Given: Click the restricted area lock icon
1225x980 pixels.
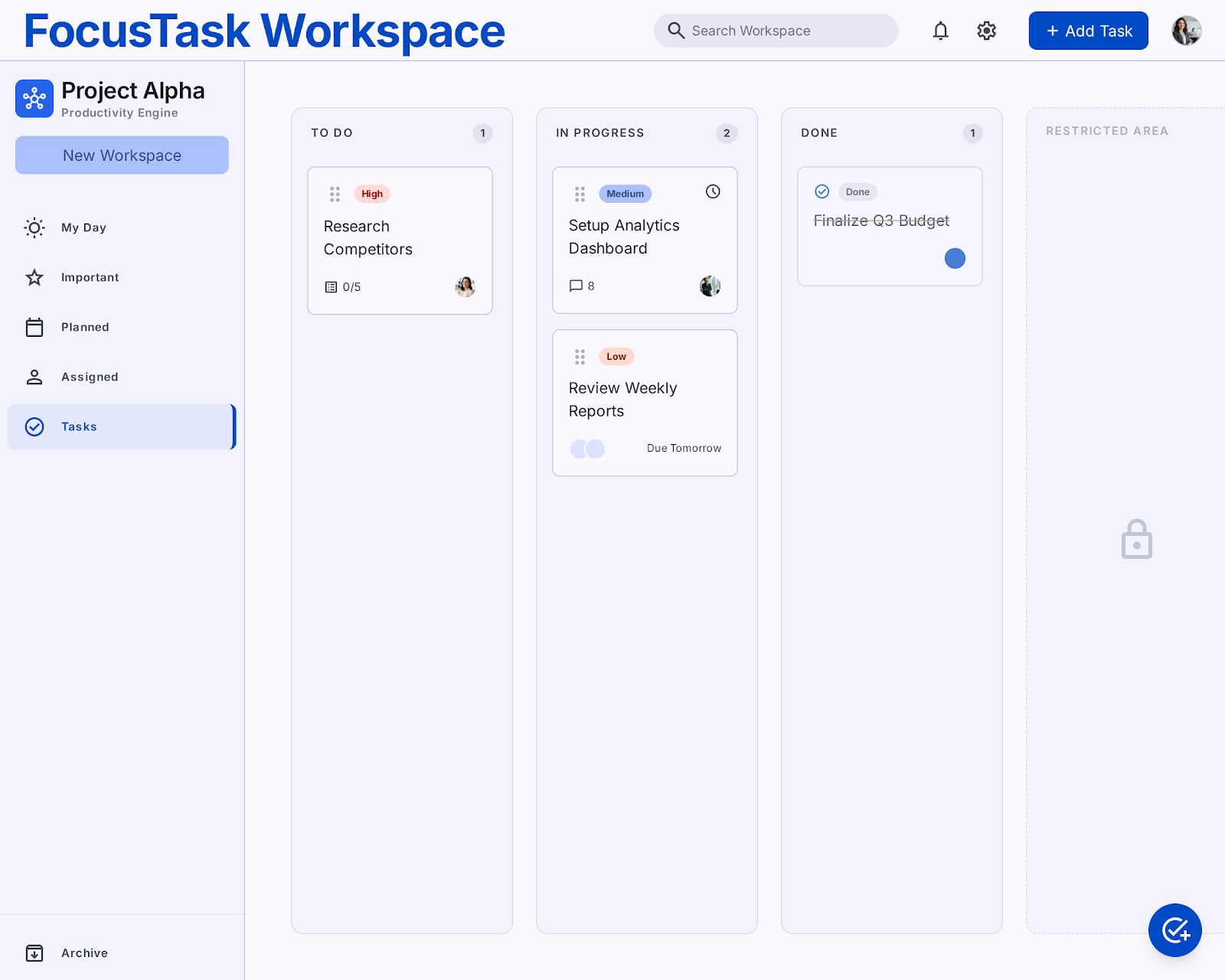Looking at the screenshot, I should [1137, 539].
